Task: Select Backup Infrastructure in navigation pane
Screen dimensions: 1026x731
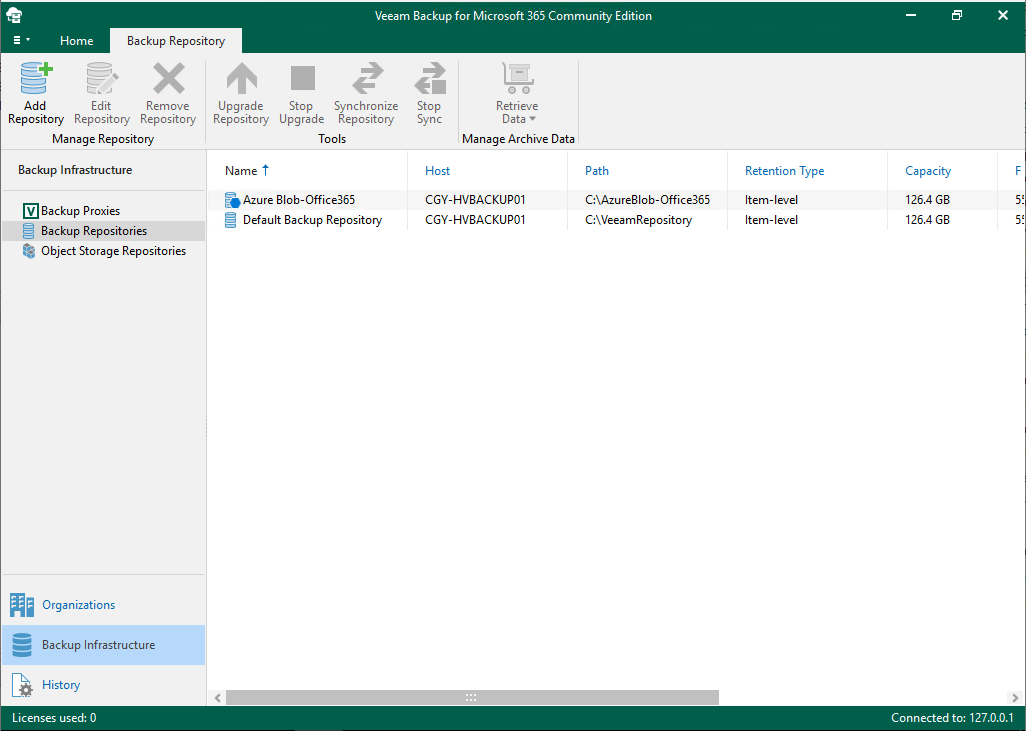Action: pos(104,645)
